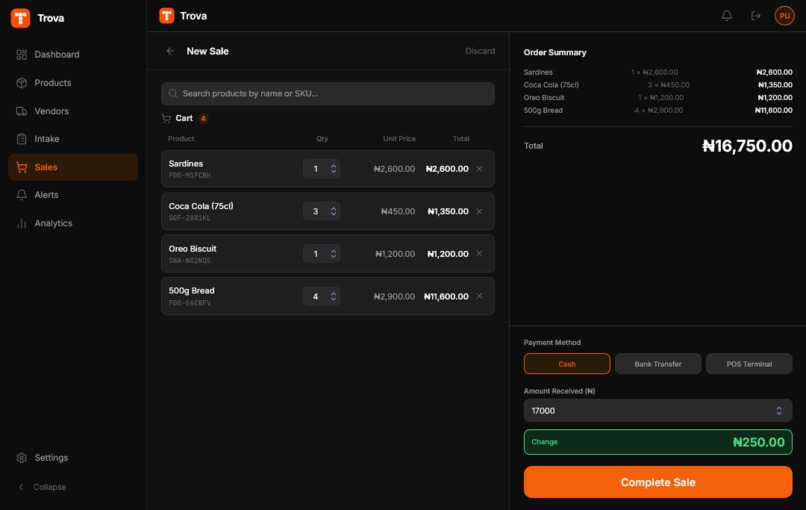Open the Settings page

click(73, 458)
